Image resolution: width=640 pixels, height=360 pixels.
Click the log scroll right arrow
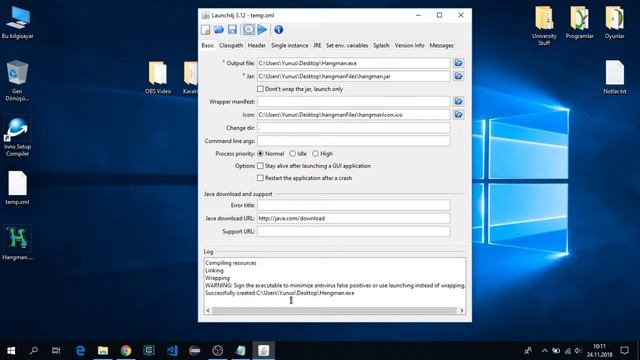462,311
